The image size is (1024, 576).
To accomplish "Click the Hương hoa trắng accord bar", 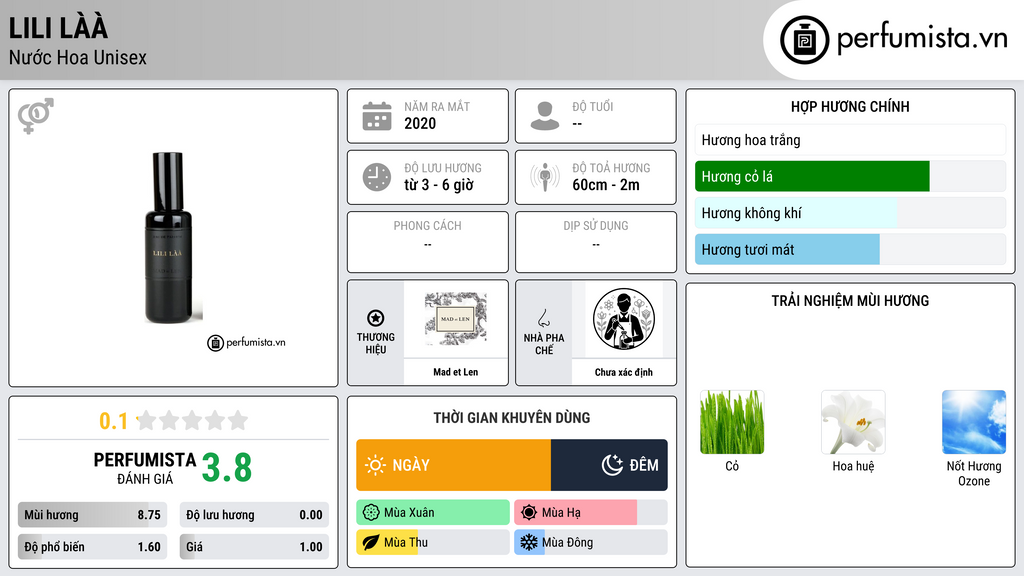I will (x=850, y=140).
